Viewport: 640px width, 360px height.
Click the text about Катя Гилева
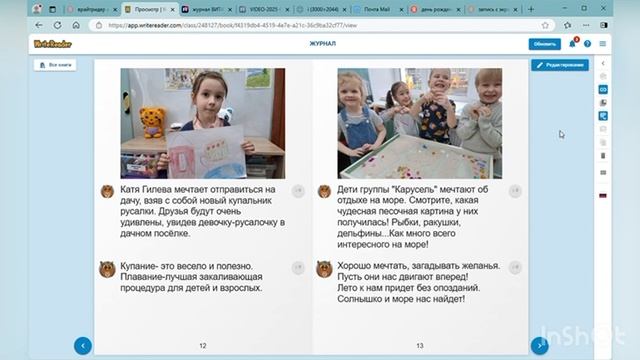point(202,211)
